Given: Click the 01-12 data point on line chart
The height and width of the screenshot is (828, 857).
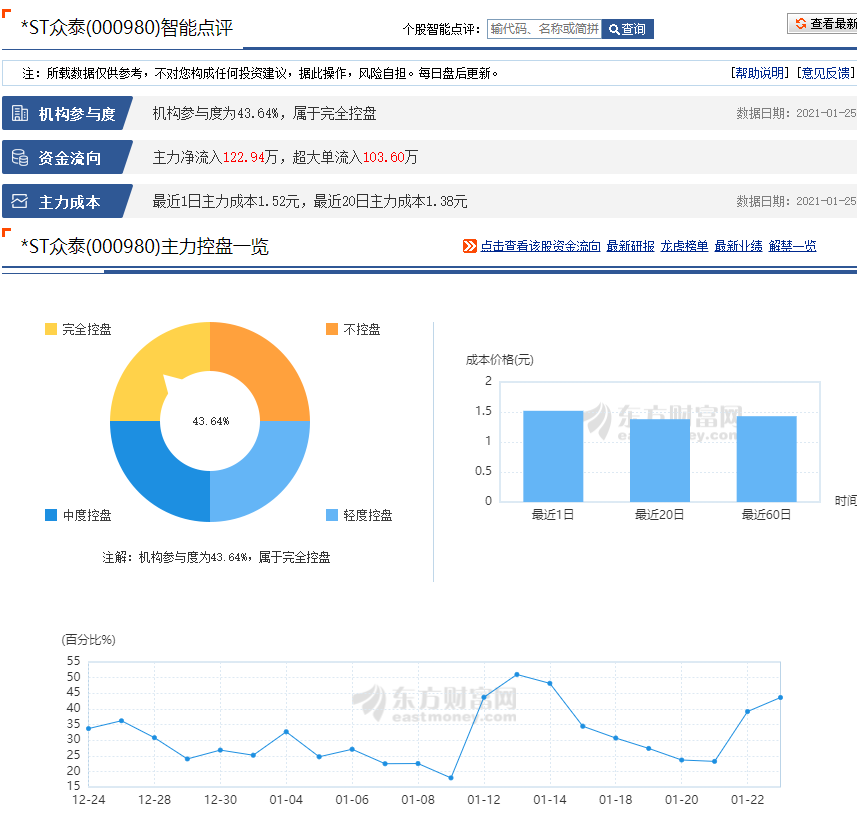Looking at the screenshot, I should 484,697.
